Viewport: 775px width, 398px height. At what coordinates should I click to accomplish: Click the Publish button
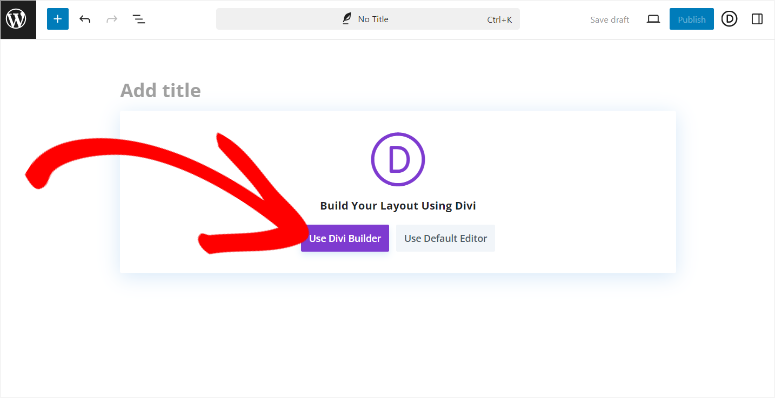tap(691, 19)
